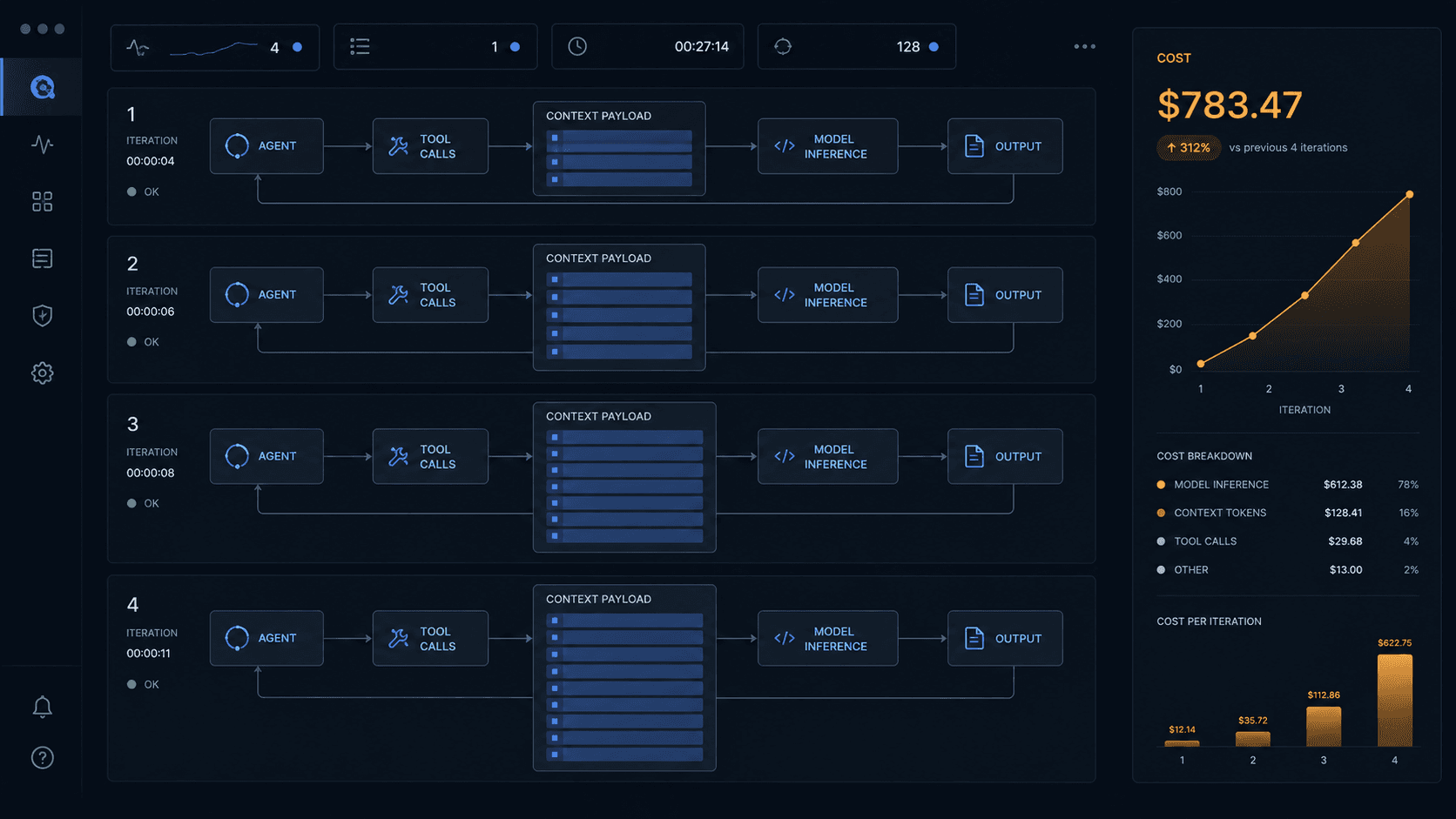1456x819 pixels.
Task: Click the pulse icon in top stats card
Action: [138, 47]
